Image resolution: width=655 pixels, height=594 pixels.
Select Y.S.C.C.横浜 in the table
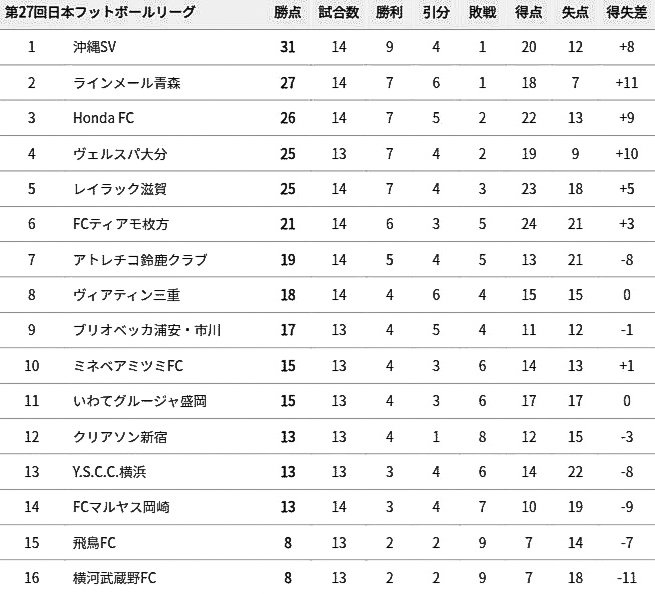click(109, 472)
